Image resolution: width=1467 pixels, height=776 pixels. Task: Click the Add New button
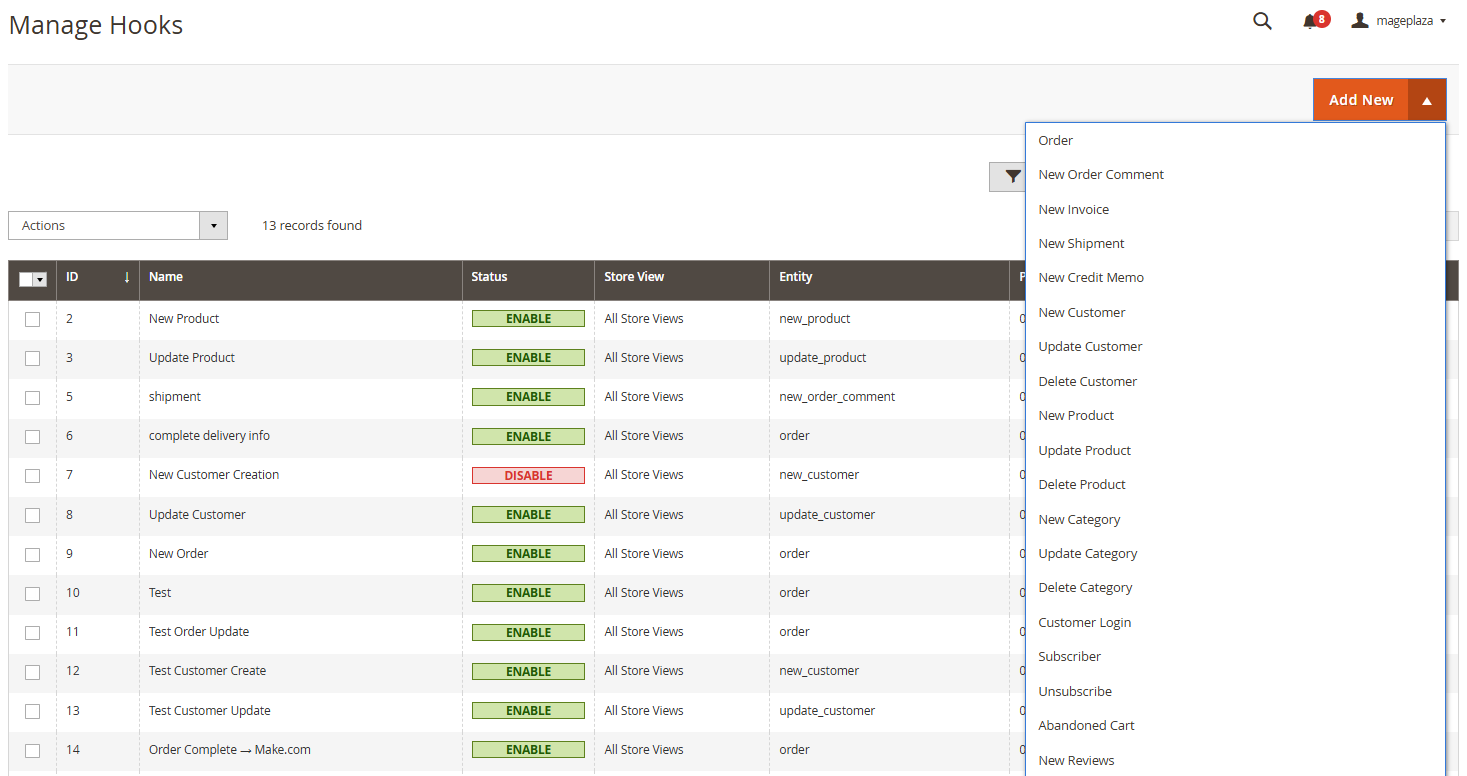coord(1360,100)
